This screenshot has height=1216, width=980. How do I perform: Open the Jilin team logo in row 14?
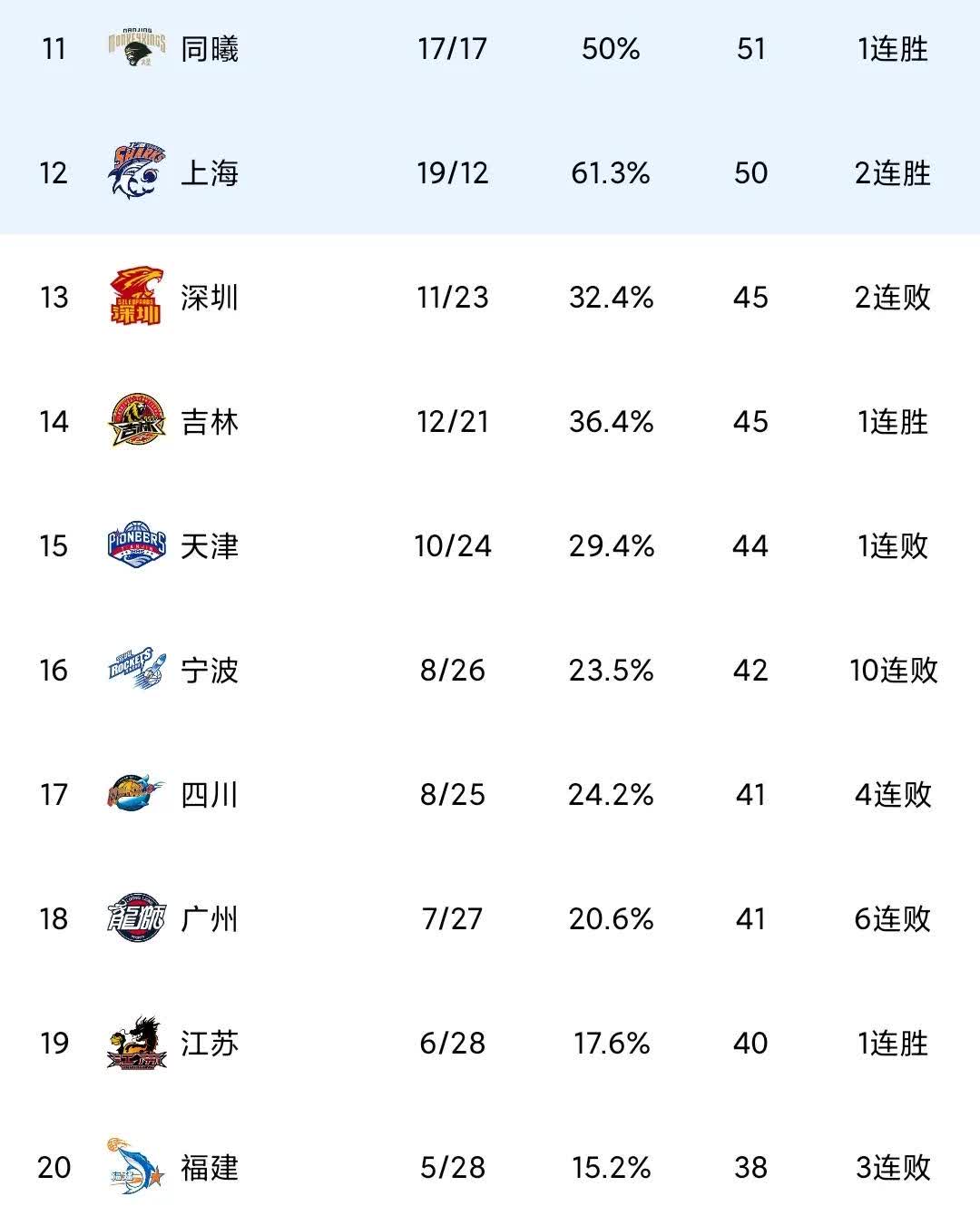[137, 421]
